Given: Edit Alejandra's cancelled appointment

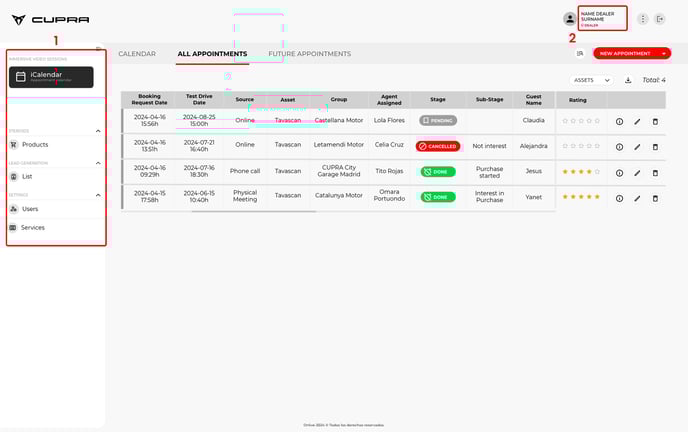Looking at the screenshot, I should [x=637, y=146].
